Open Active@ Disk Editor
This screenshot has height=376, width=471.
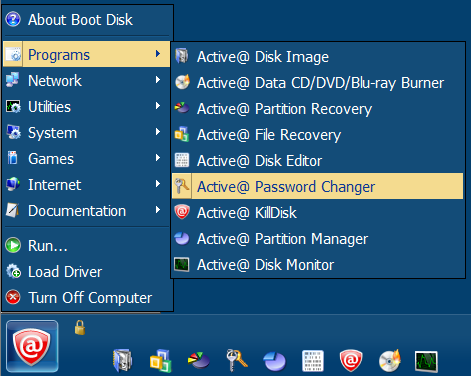318,160
